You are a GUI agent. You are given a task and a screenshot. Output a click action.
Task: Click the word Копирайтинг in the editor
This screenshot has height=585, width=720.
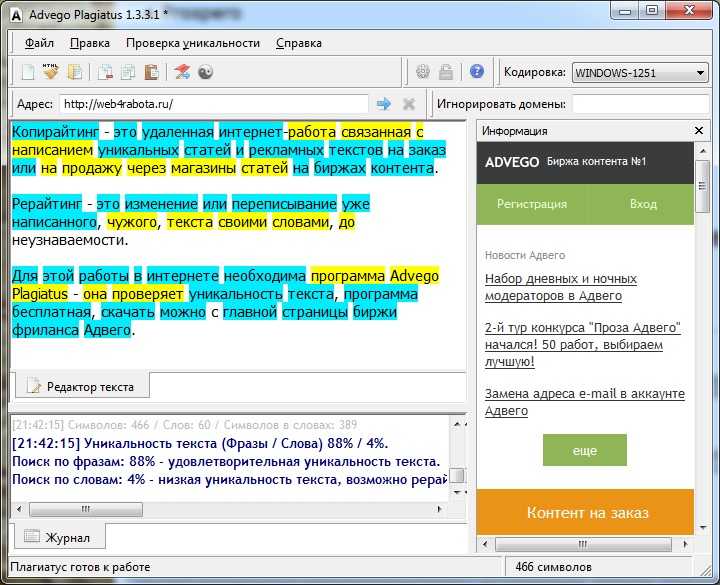55,132
